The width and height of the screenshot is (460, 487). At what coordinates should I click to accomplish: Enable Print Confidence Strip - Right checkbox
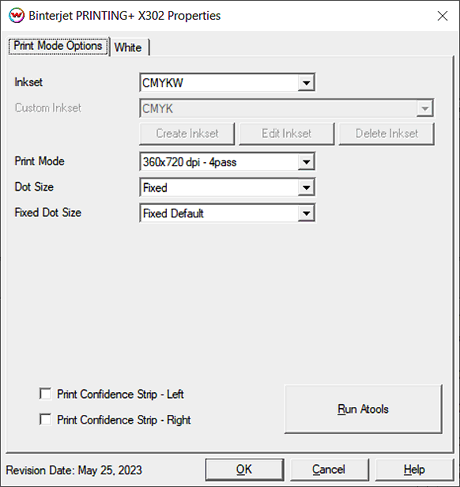click(x=45, y=419)
